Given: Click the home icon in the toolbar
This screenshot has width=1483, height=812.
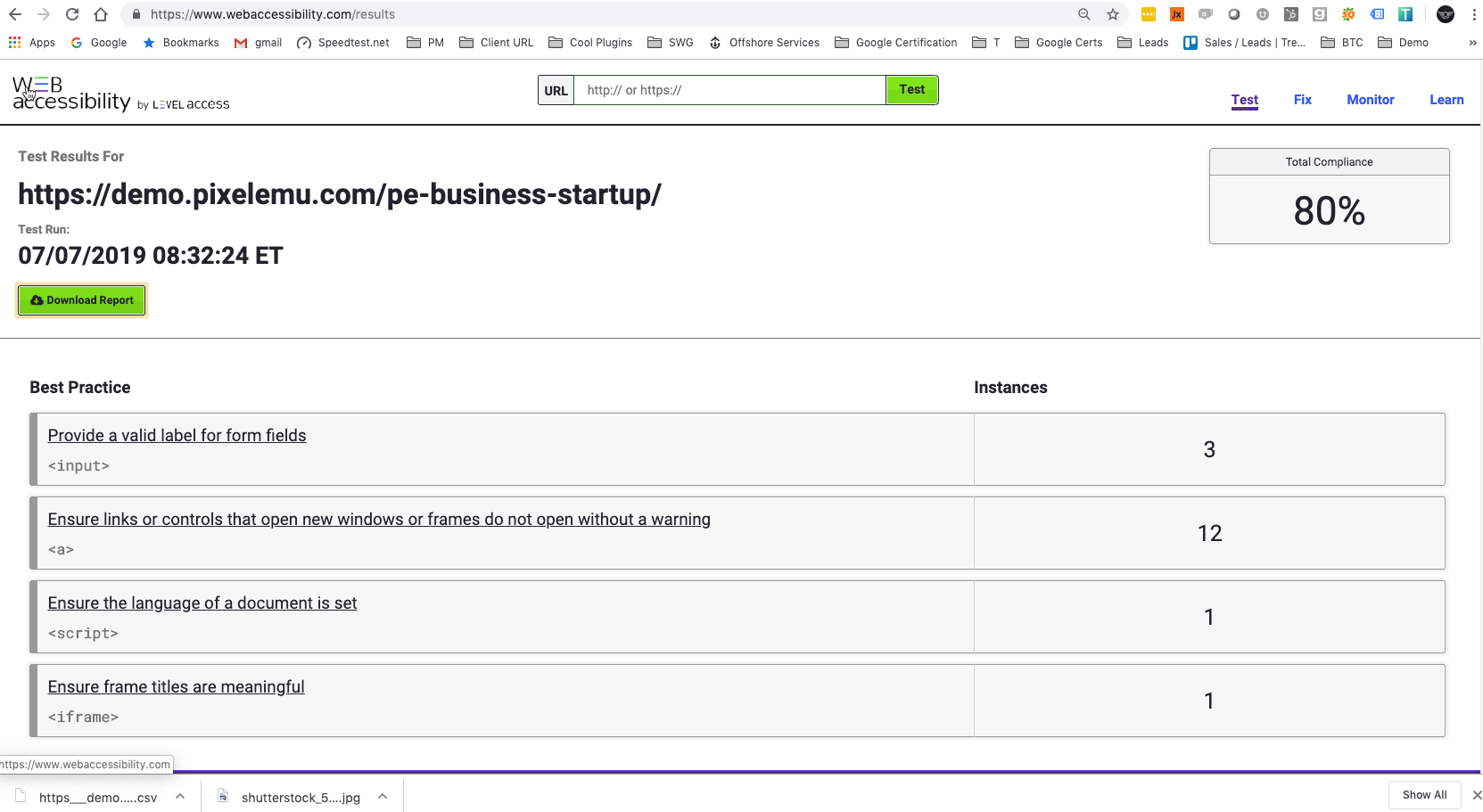Looking at the screenshot, I should tap(100, 14).
